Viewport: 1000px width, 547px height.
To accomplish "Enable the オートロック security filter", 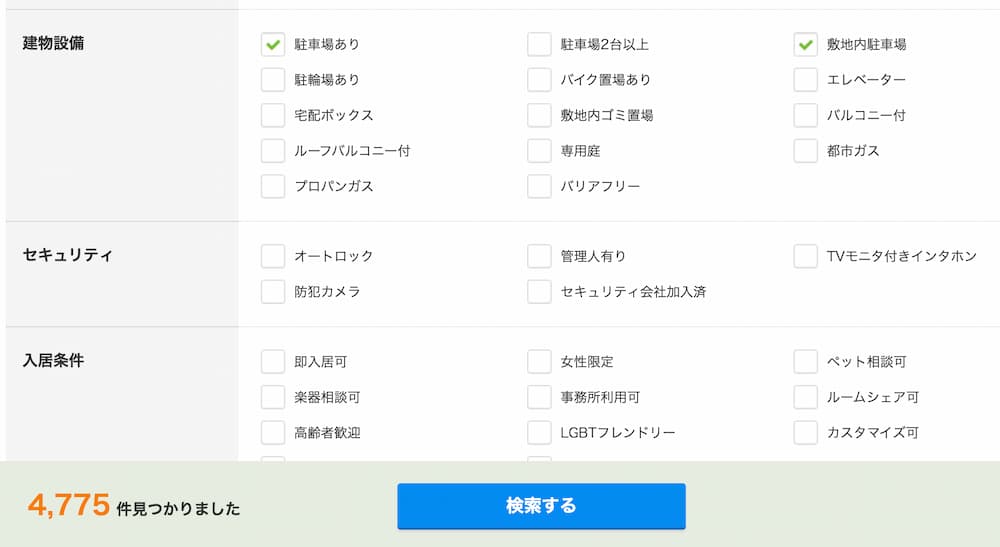I will pos(273,256).
